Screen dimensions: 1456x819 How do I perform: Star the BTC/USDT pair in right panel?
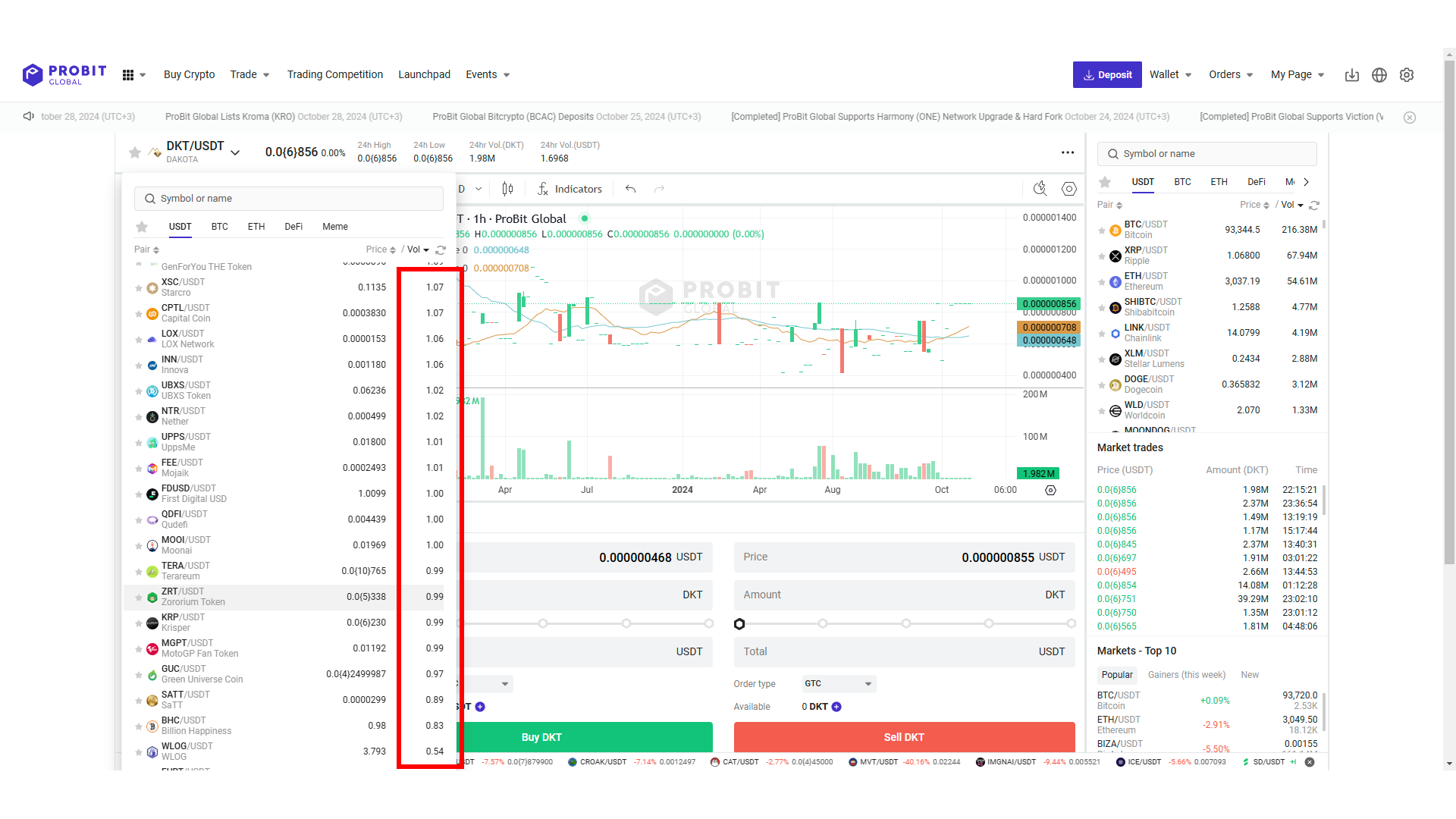1102,231
